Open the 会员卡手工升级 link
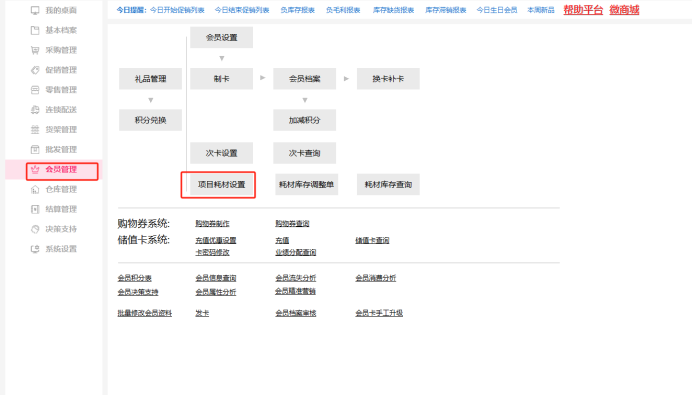The image size is (692, 395). 379,313
